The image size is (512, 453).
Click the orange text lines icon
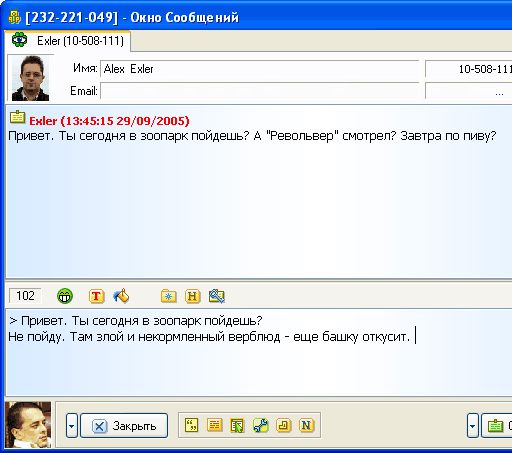(214, 425)
